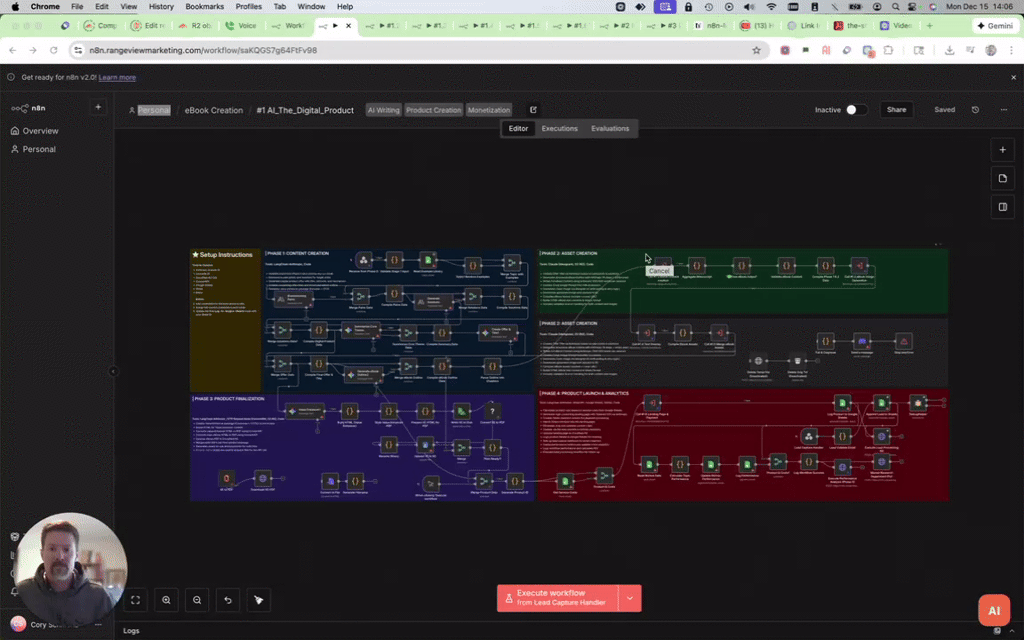
Task: Tidy up the workflow layout
Action: (x=258, y=600)
